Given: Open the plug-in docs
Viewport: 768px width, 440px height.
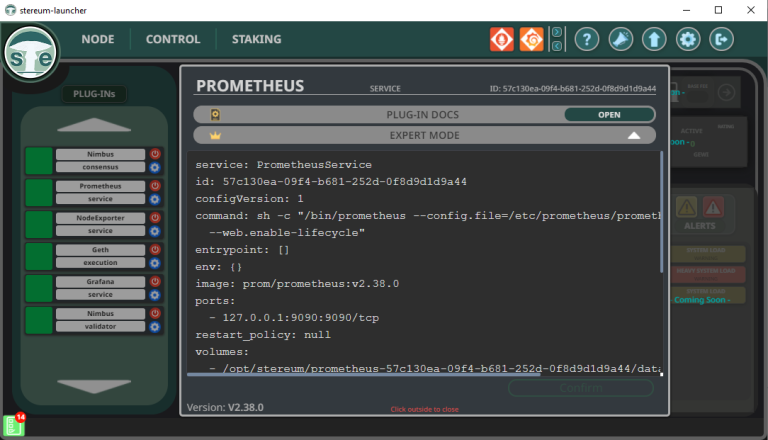Looking at the screenshot, I should (x=609, y=115).
